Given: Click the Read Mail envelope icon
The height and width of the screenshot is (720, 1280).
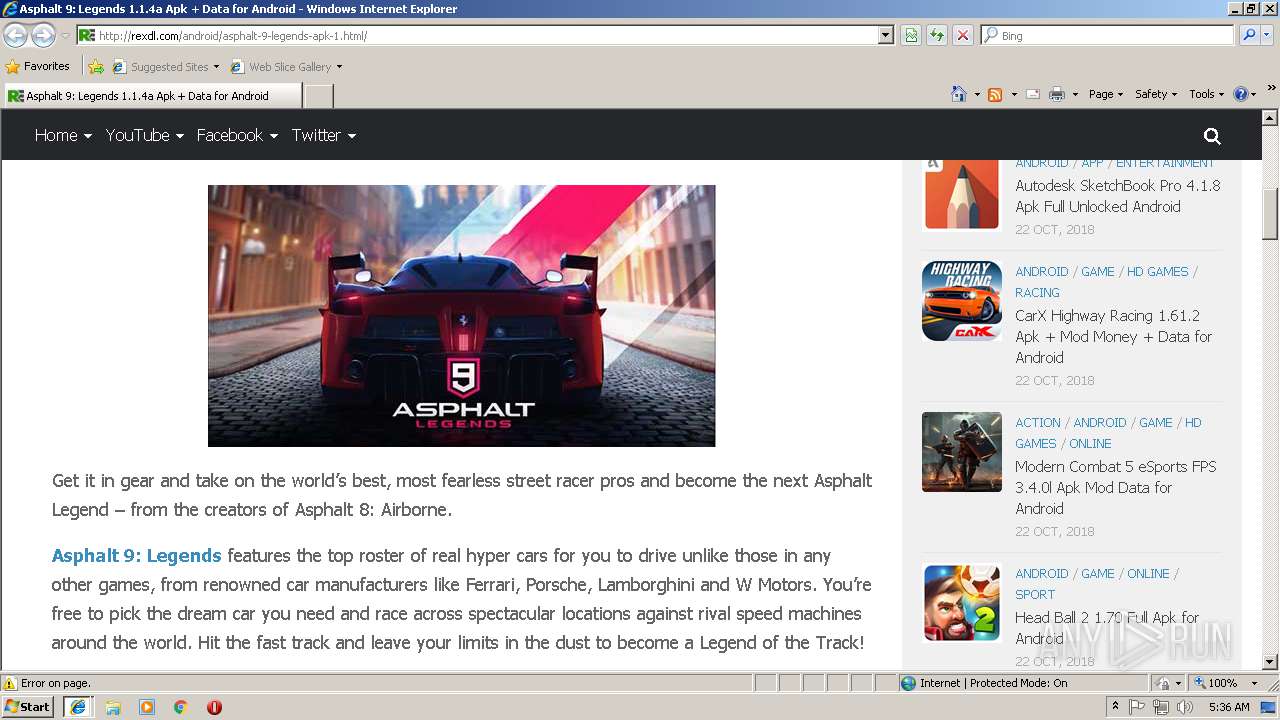Looking at the screenshot, I should pyautogui.click(x=1033, y=94).
